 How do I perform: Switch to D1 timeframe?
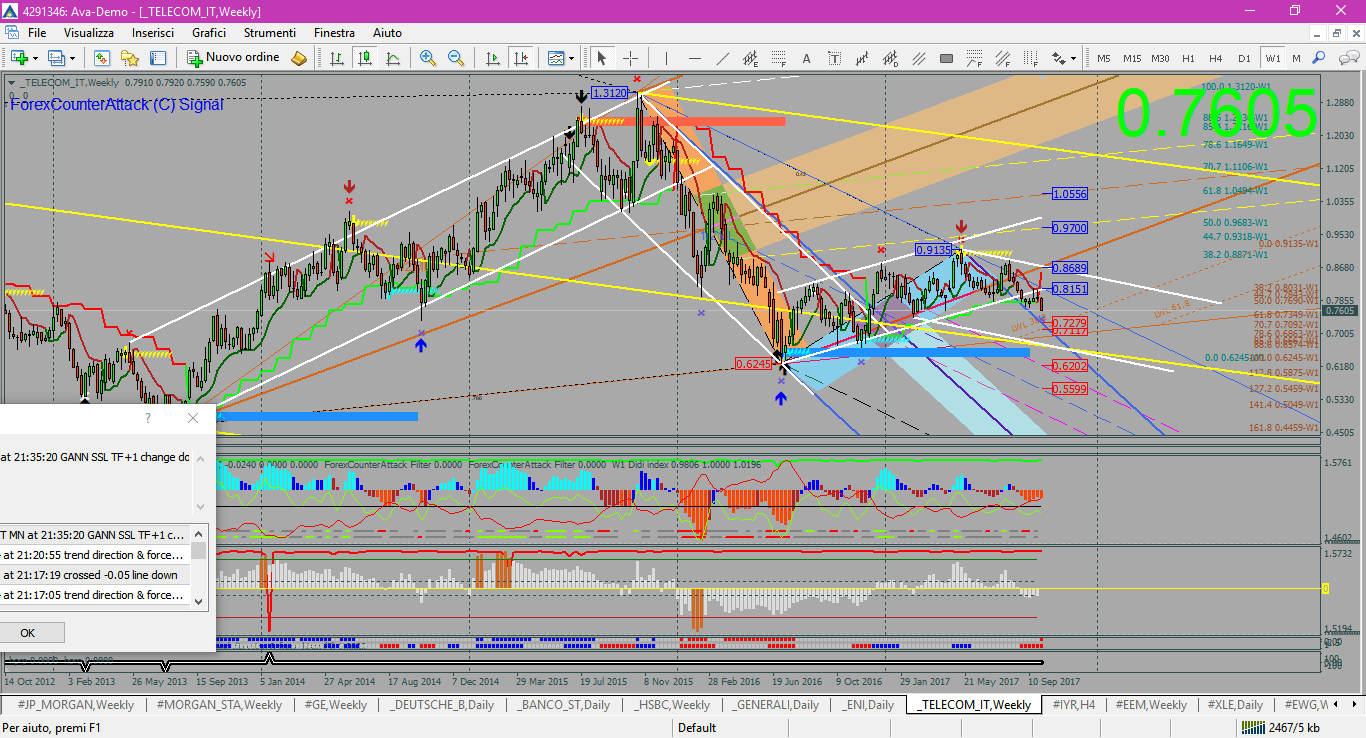tap(1244, 58)
